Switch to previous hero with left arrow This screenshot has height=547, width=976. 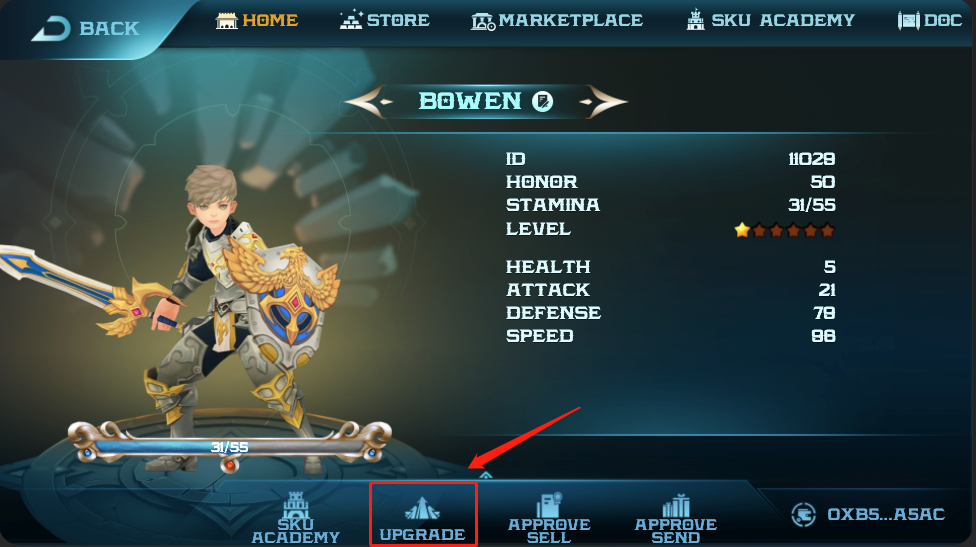[x=368, y=102]
